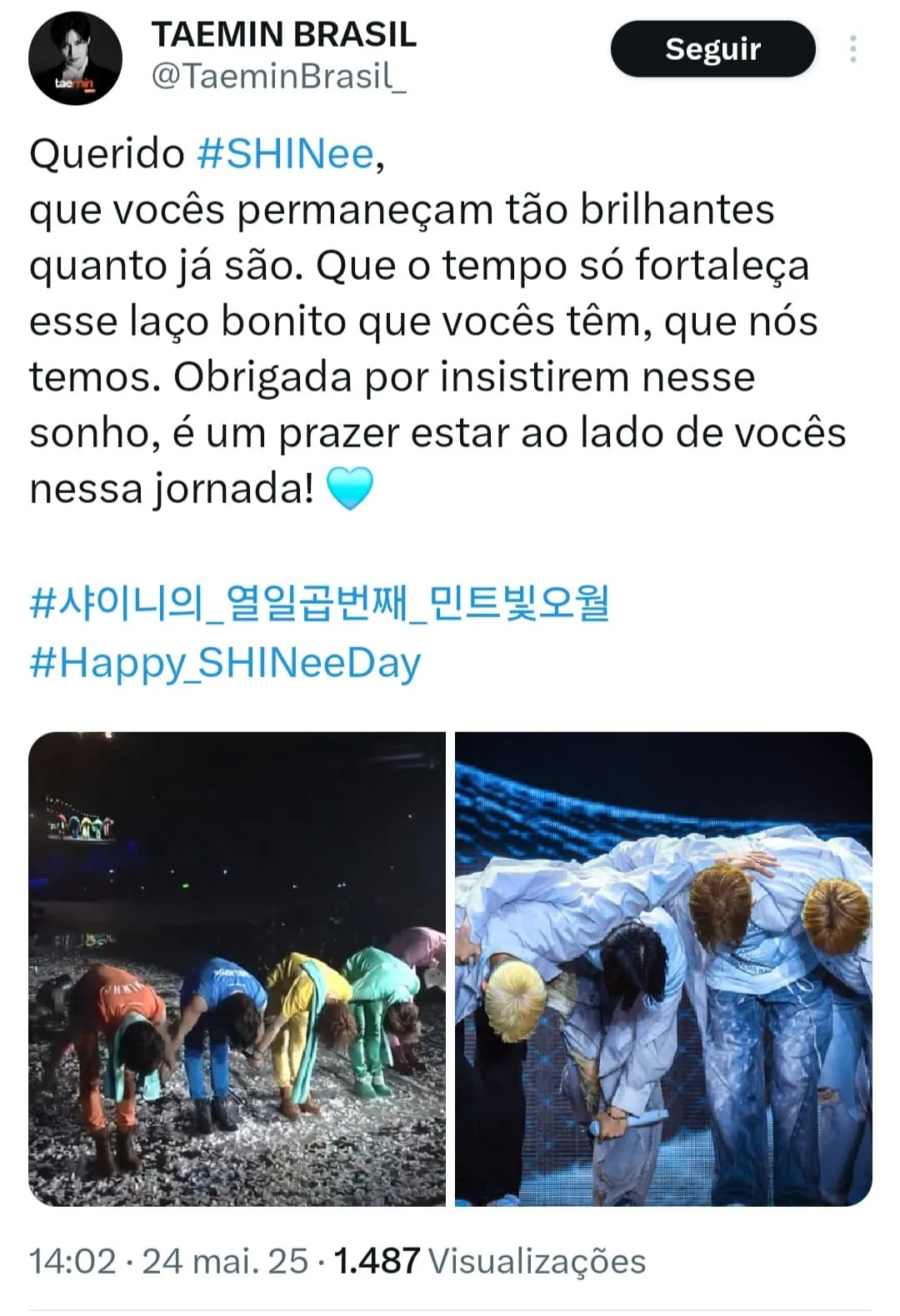Viewport: 900px width, 1316px height.
Task: View the right photo of members in white
Action: (x=663, y=969)
